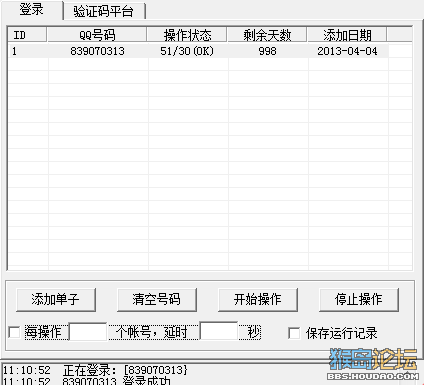Click the log line 正在登录: [839070313}

click(x=125, y=370)
